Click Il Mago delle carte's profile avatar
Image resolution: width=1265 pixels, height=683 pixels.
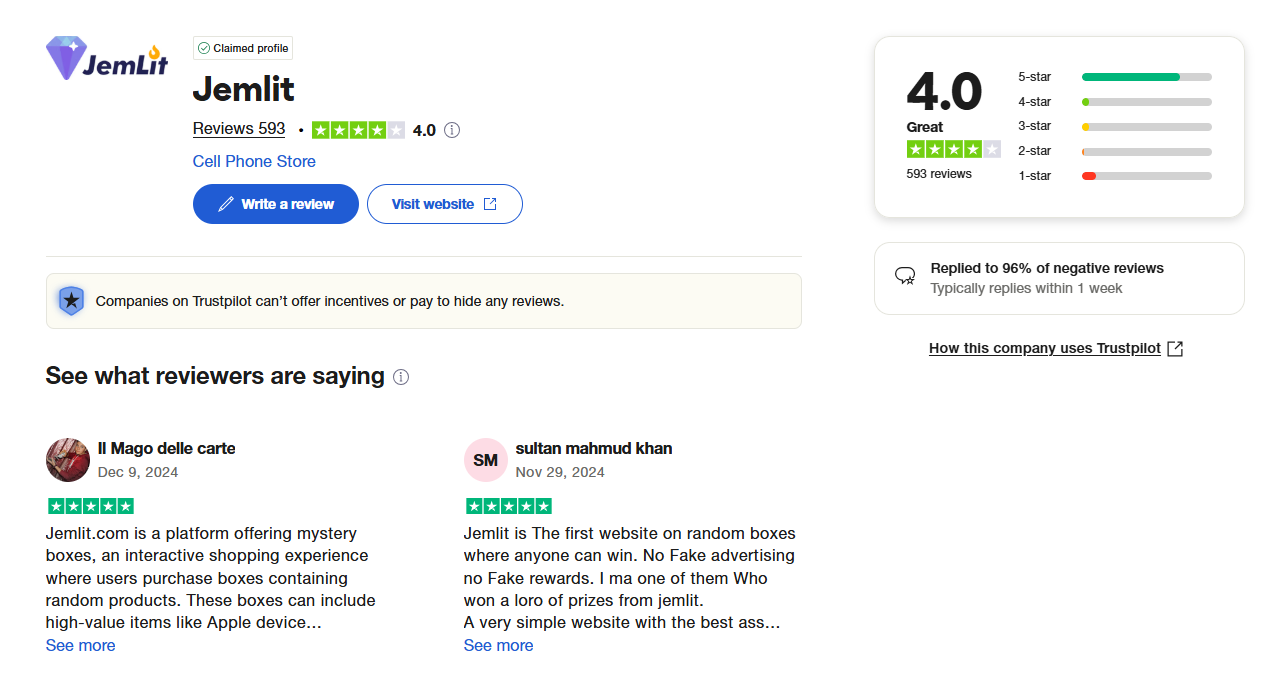68,460
